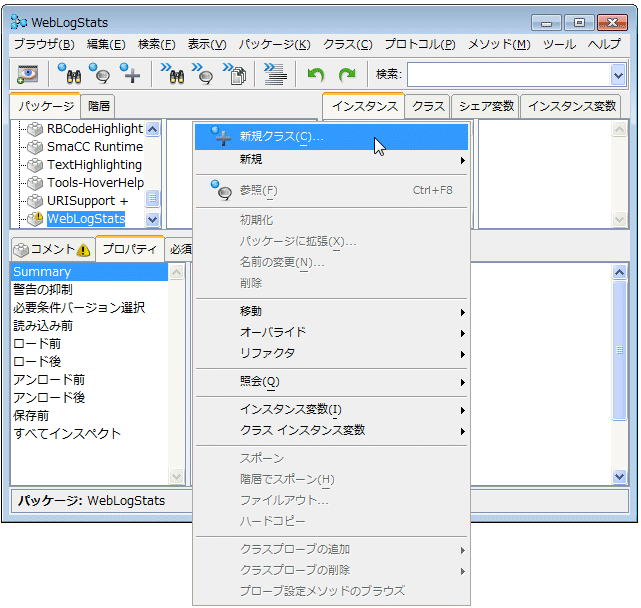Open the パッケージ(K) menu in menu bar
The image size is (641, 608).
[x=274, y=44]
